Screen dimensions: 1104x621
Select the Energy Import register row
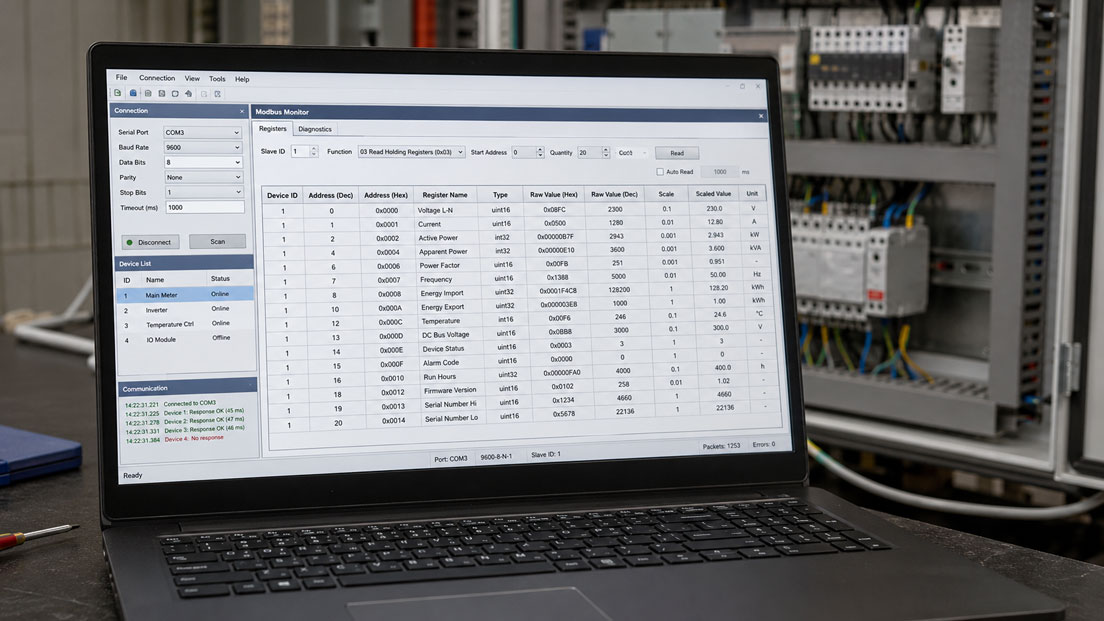click(518, 292)
